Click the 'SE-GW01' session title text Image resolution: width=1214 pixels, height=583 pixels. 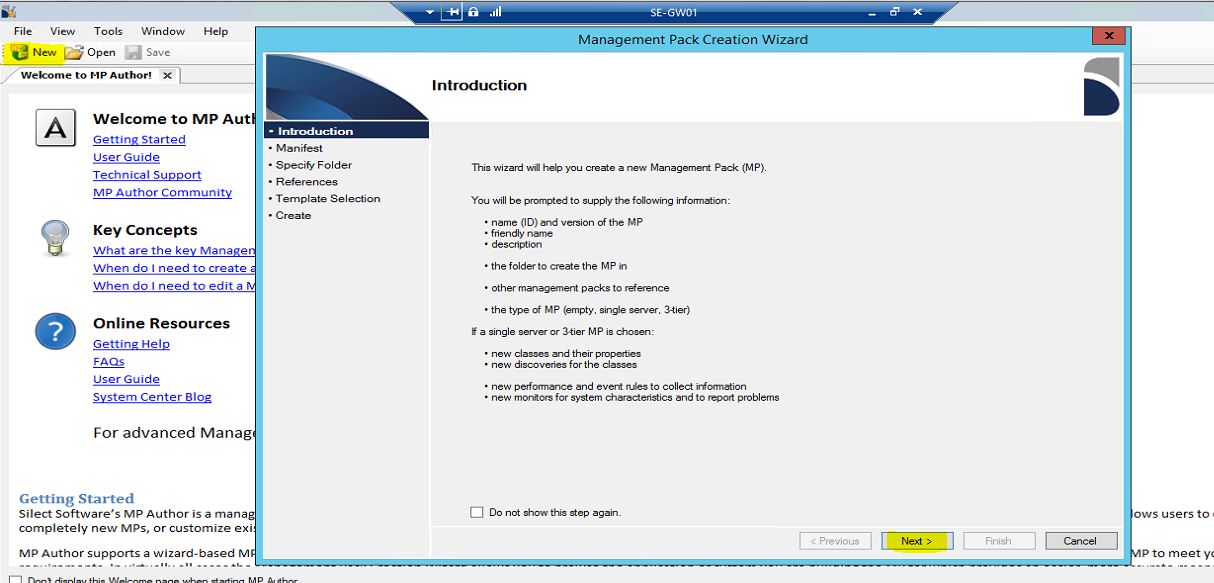(673, 13)
